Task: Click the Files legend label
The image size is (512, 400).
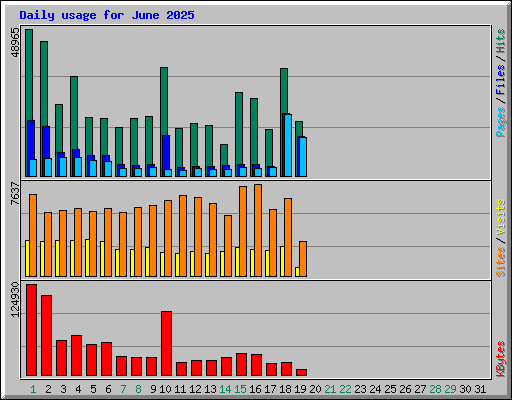Action: point(500,80)
